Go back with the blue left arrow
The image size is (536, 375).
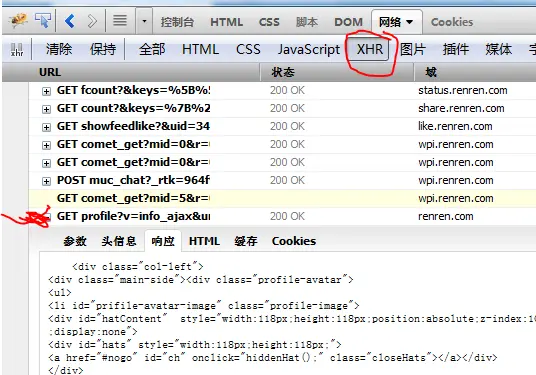pos(70,21)
